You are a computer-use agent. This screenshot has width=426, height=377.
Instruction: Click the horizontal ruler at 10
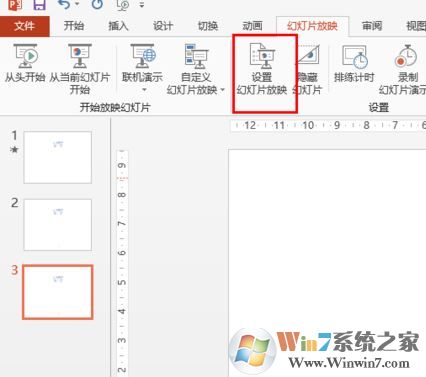[308, 125]
